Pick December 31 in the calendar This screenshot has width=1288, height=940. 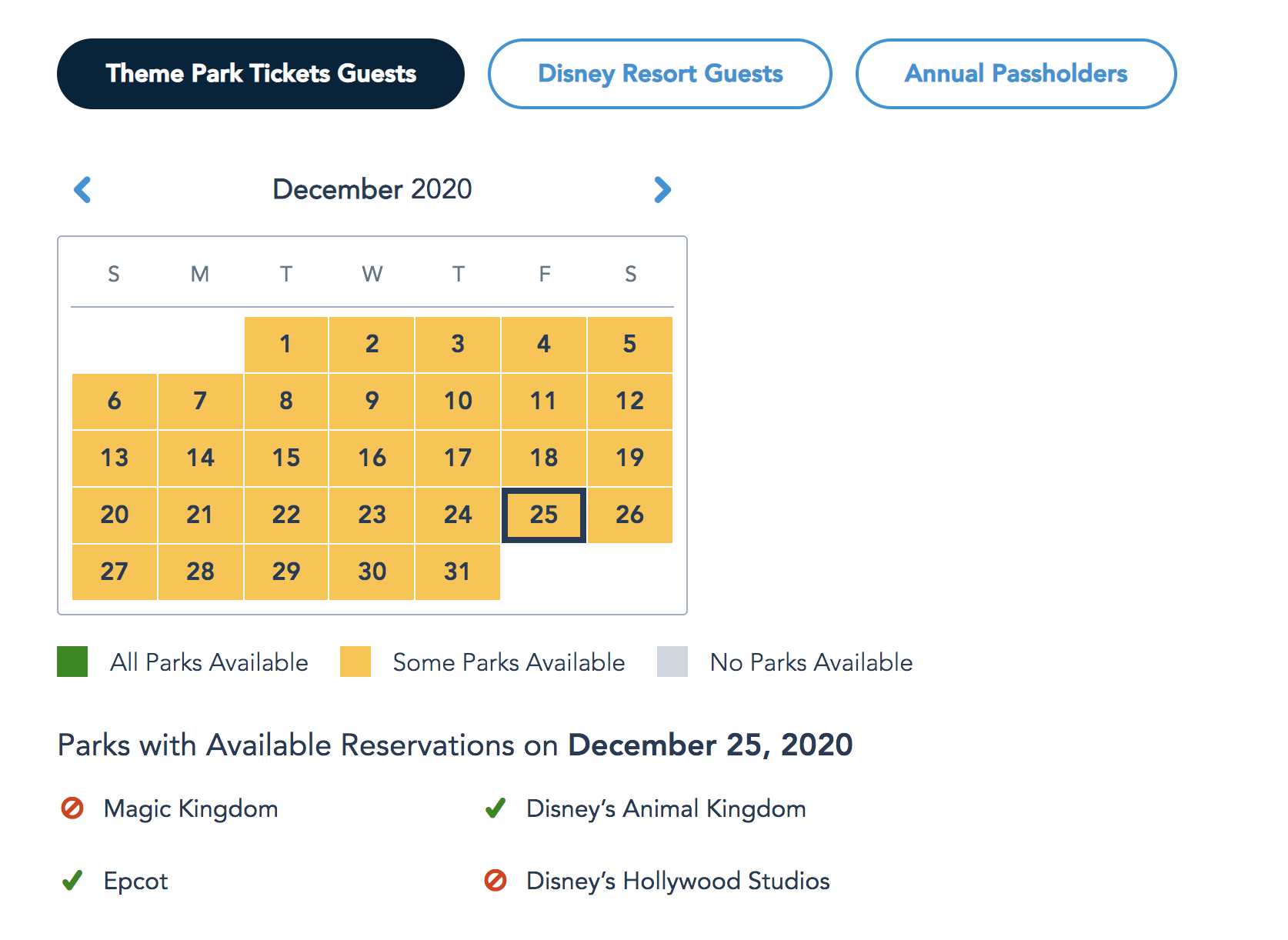(x=458, y=572)
